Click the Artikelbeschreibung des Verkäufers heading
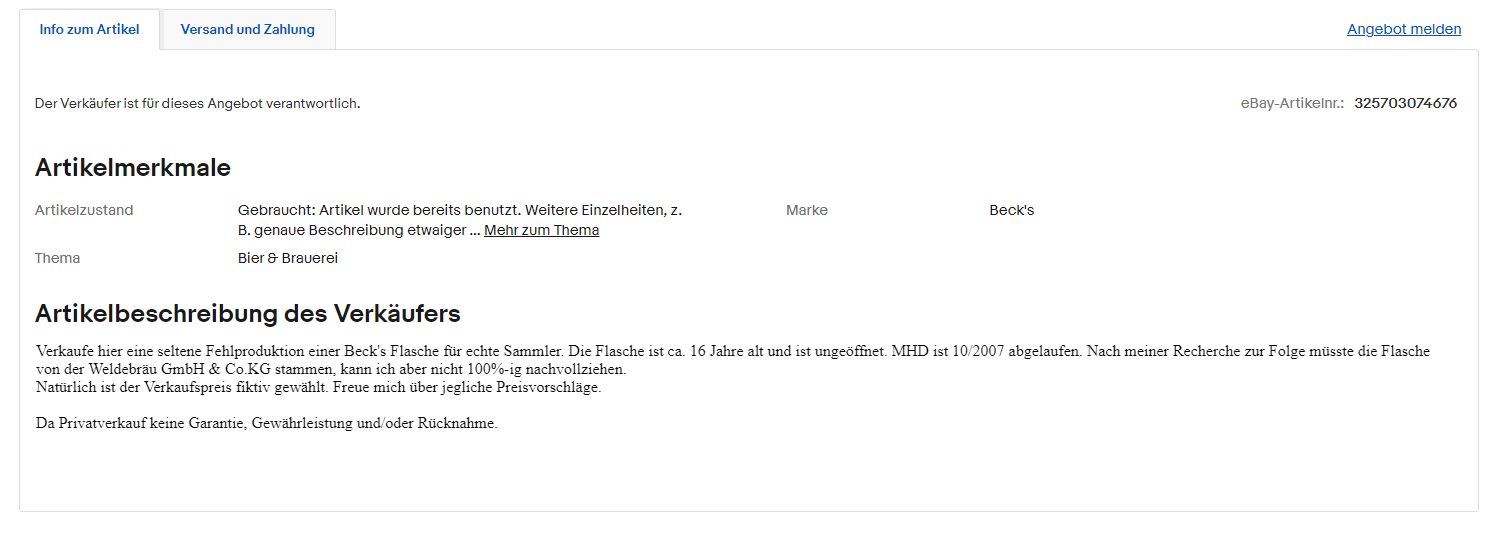The height and width of the screenshot is (534, 1501). pos(247,313)
